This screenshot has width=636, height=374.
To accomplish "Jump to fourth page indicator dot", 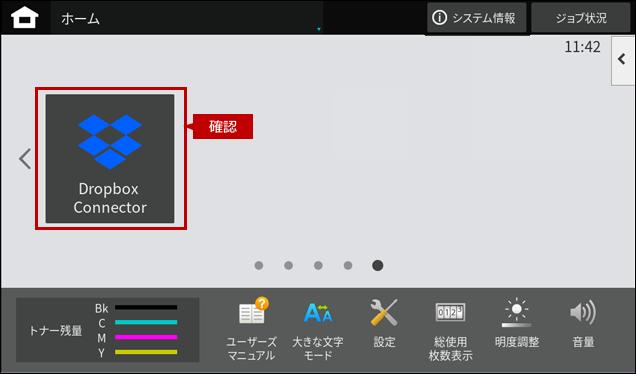I will pos(348,265).
